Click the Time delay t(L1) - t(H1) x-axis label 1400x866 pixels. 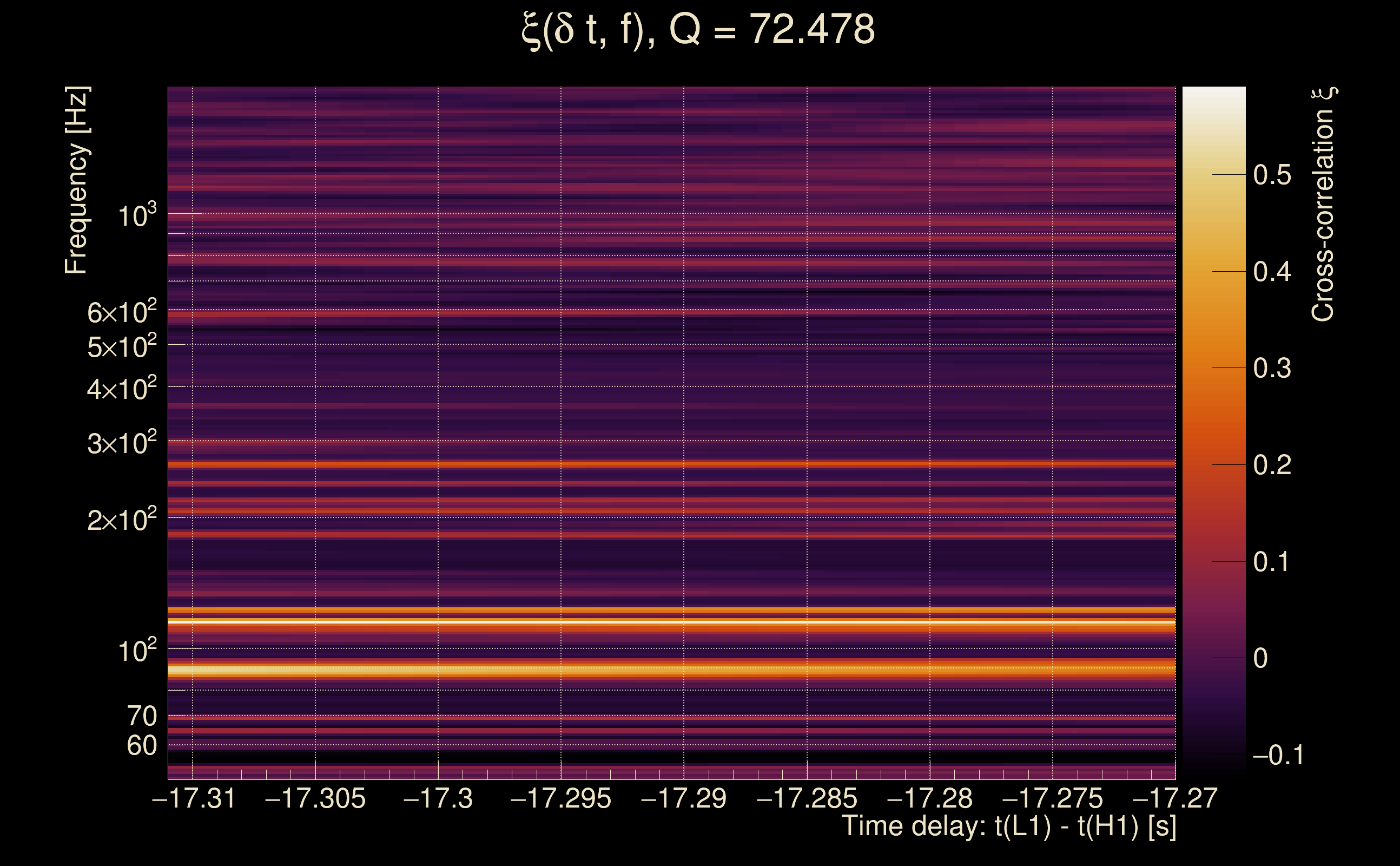[x=1008, y=826]
